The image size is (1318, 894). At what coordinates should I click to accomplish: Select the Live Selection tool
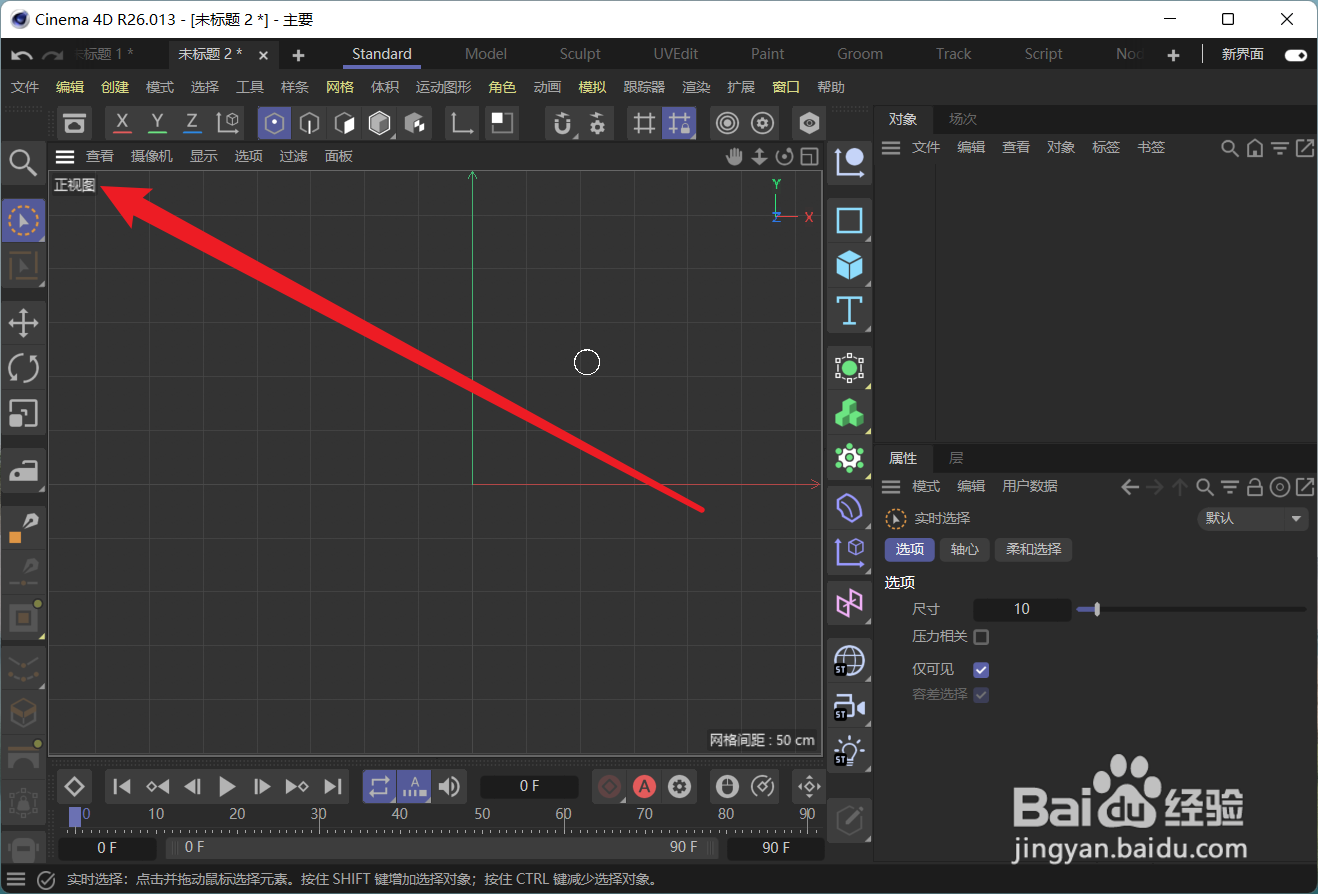pos(22,220)
